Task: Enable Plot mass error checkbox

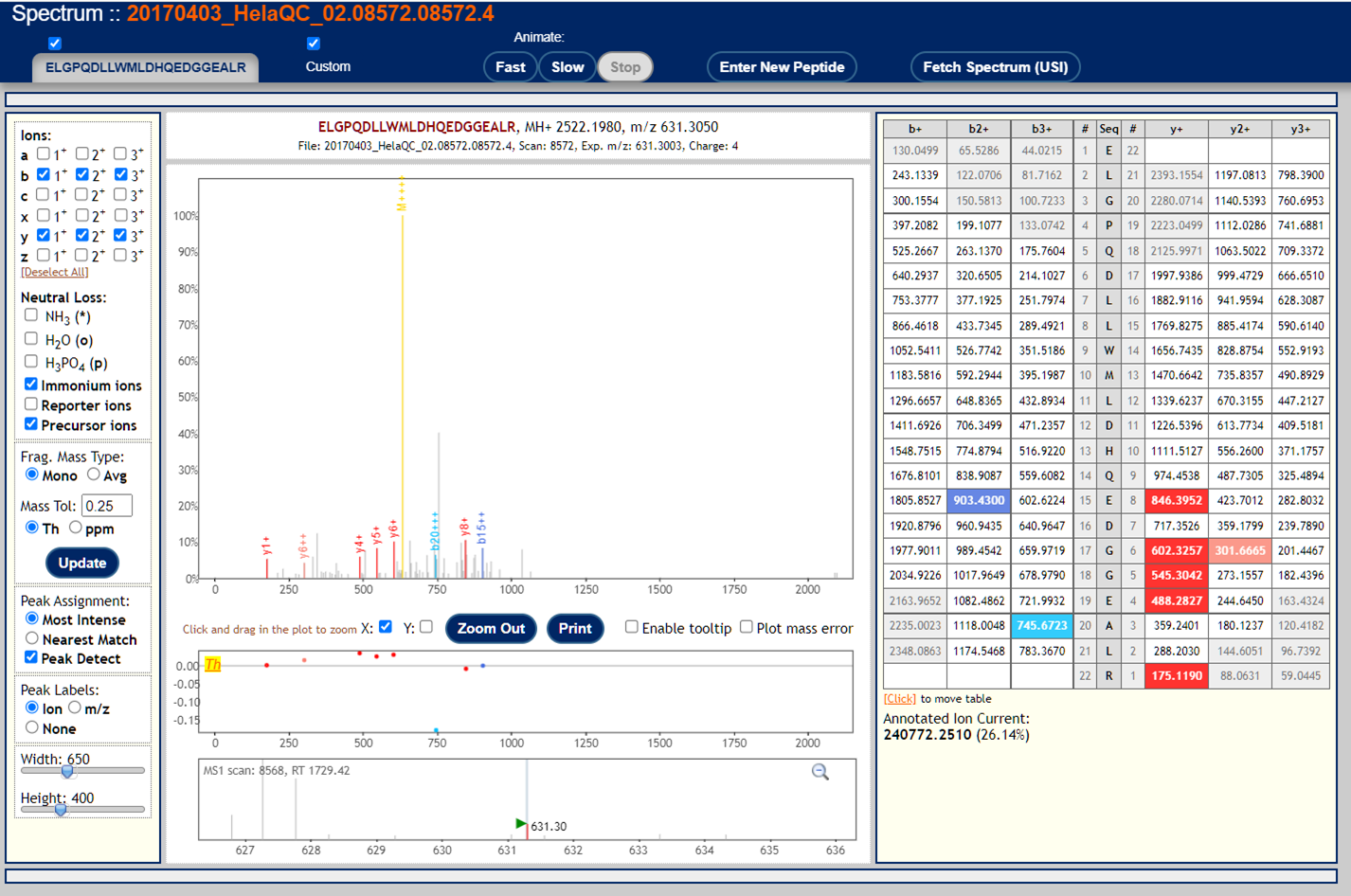Action: tap(747, 627)
